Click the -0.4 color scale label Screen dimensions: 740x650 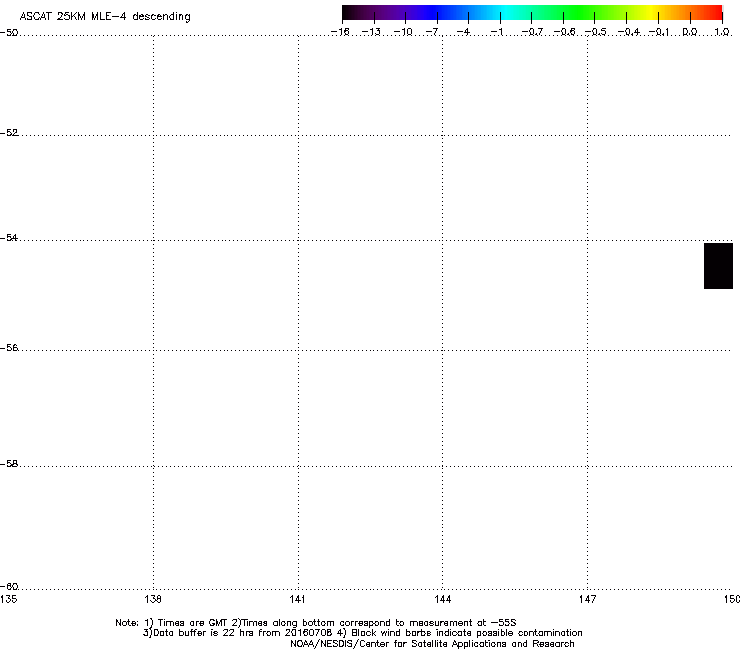(x=629, y=32)
